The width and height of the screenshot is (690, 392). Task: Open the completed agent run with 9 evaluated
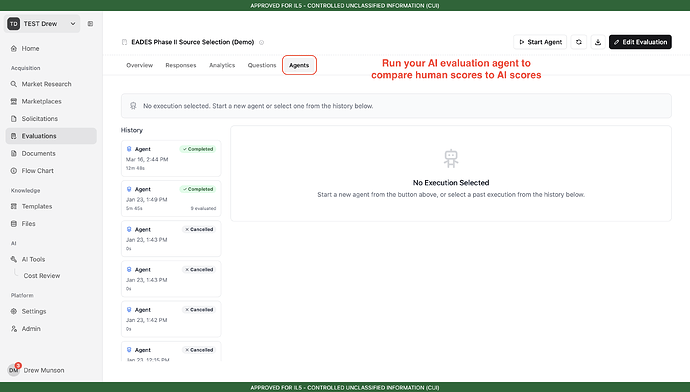pos(171,198)
